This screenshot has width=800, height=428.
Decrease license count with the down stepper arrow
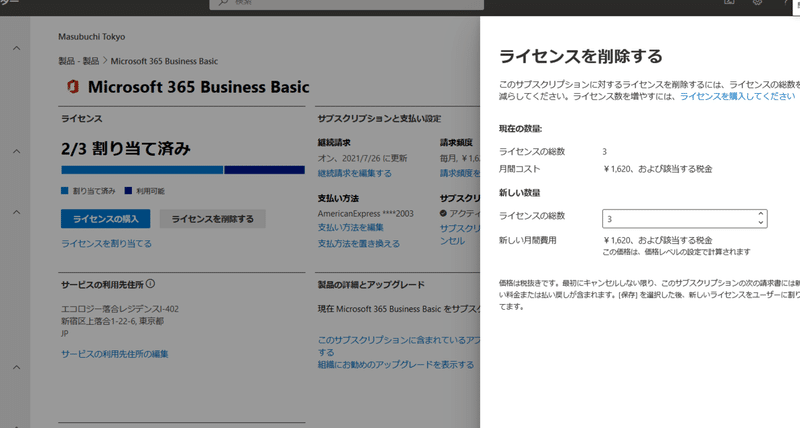pyautogui.click(x=761, y=223)
